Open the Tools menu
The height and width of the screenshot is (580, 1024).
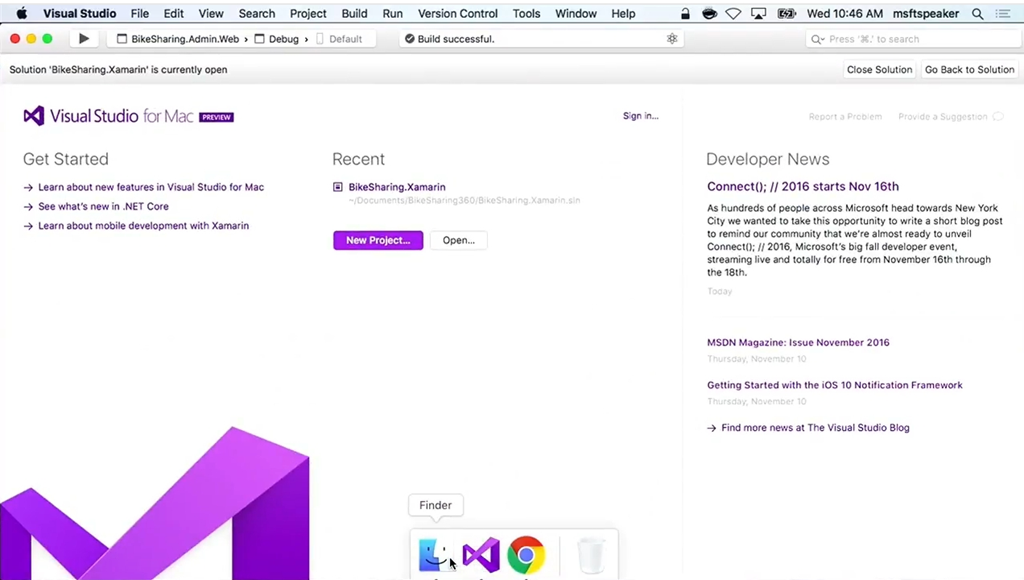526,13
